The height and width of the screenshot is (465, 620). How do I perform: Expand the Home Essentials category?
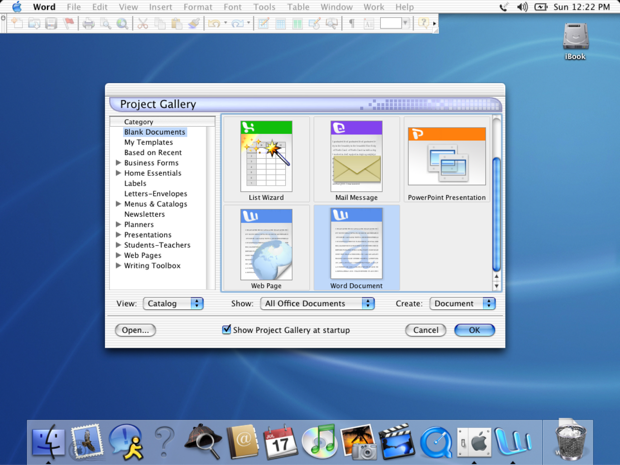[118, 173]
